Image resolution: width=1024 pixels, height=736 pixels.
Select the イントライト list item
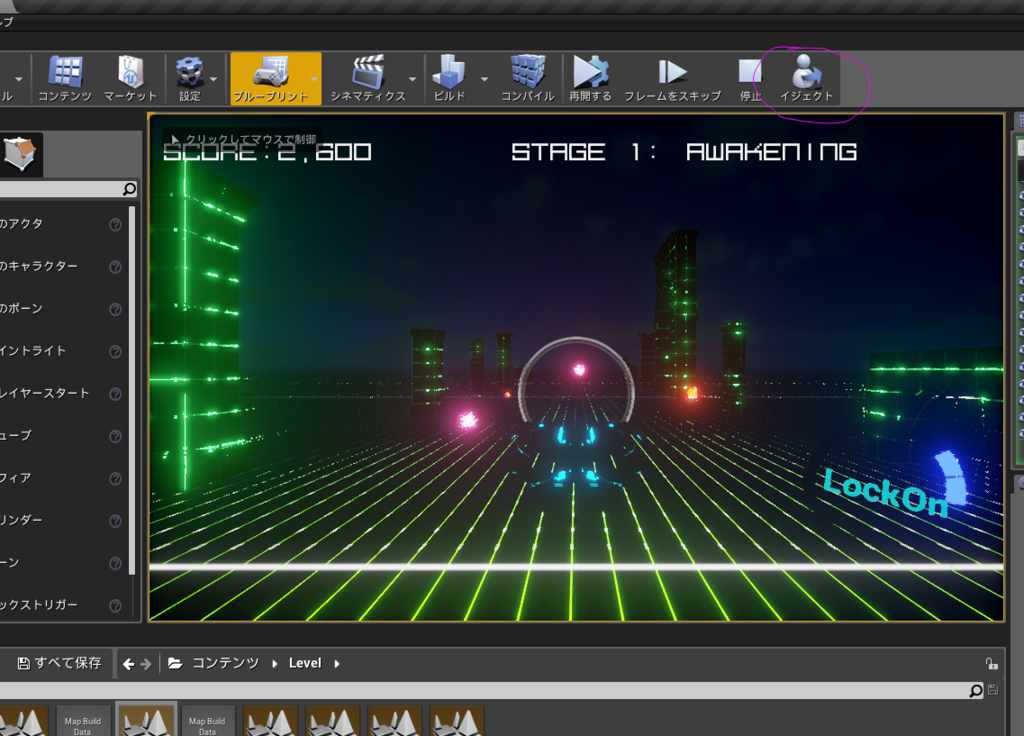[64, 351]
